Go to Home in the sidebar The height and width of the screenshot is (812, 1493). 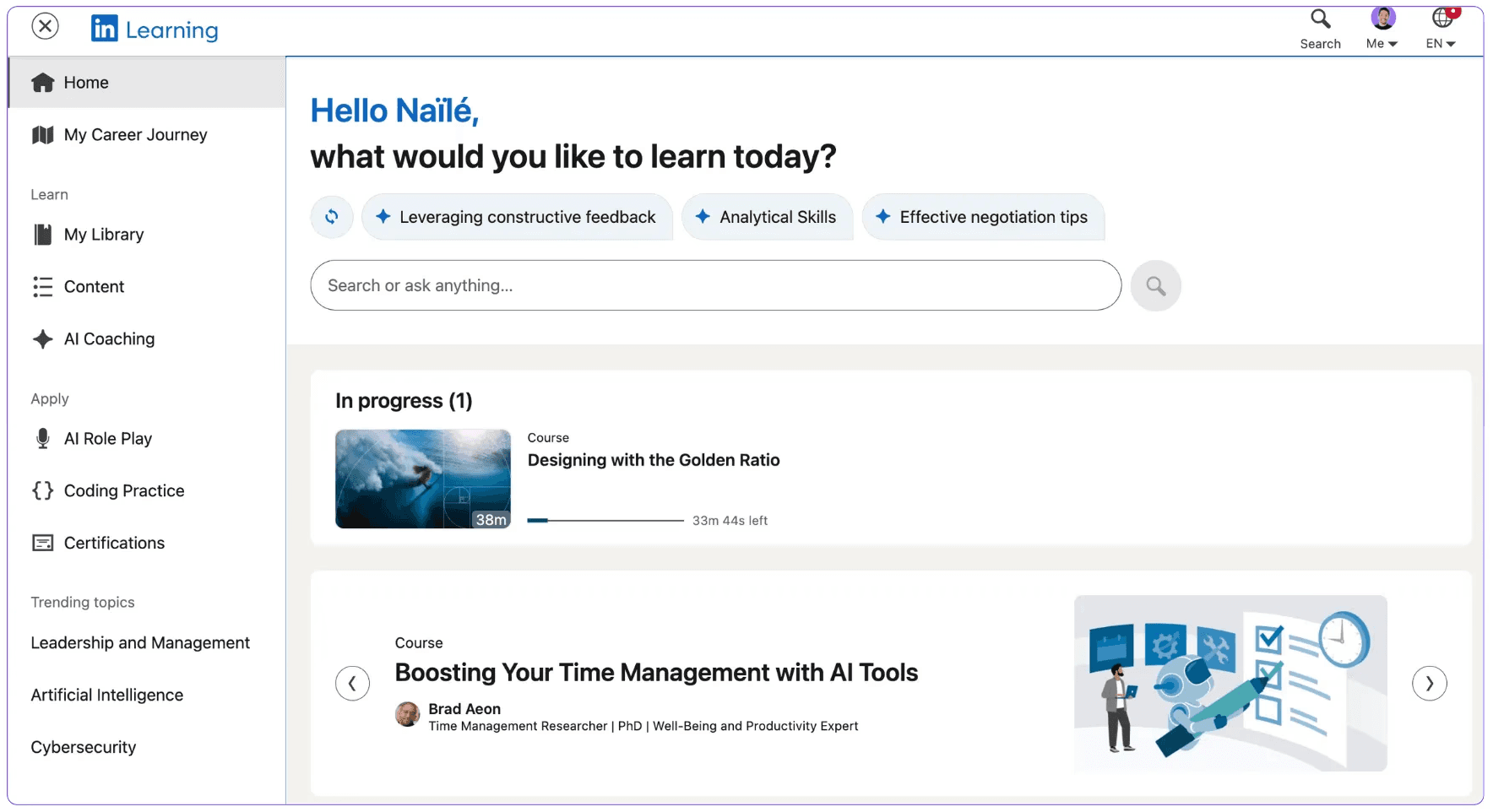pyautogui.click(x=147, y=83)
